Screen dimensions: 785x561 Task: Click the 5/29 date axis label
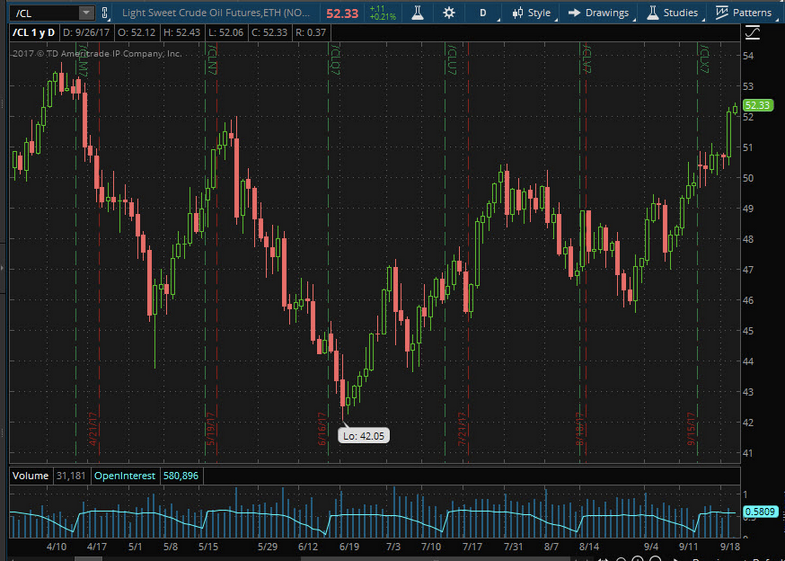tap(267, 546)
